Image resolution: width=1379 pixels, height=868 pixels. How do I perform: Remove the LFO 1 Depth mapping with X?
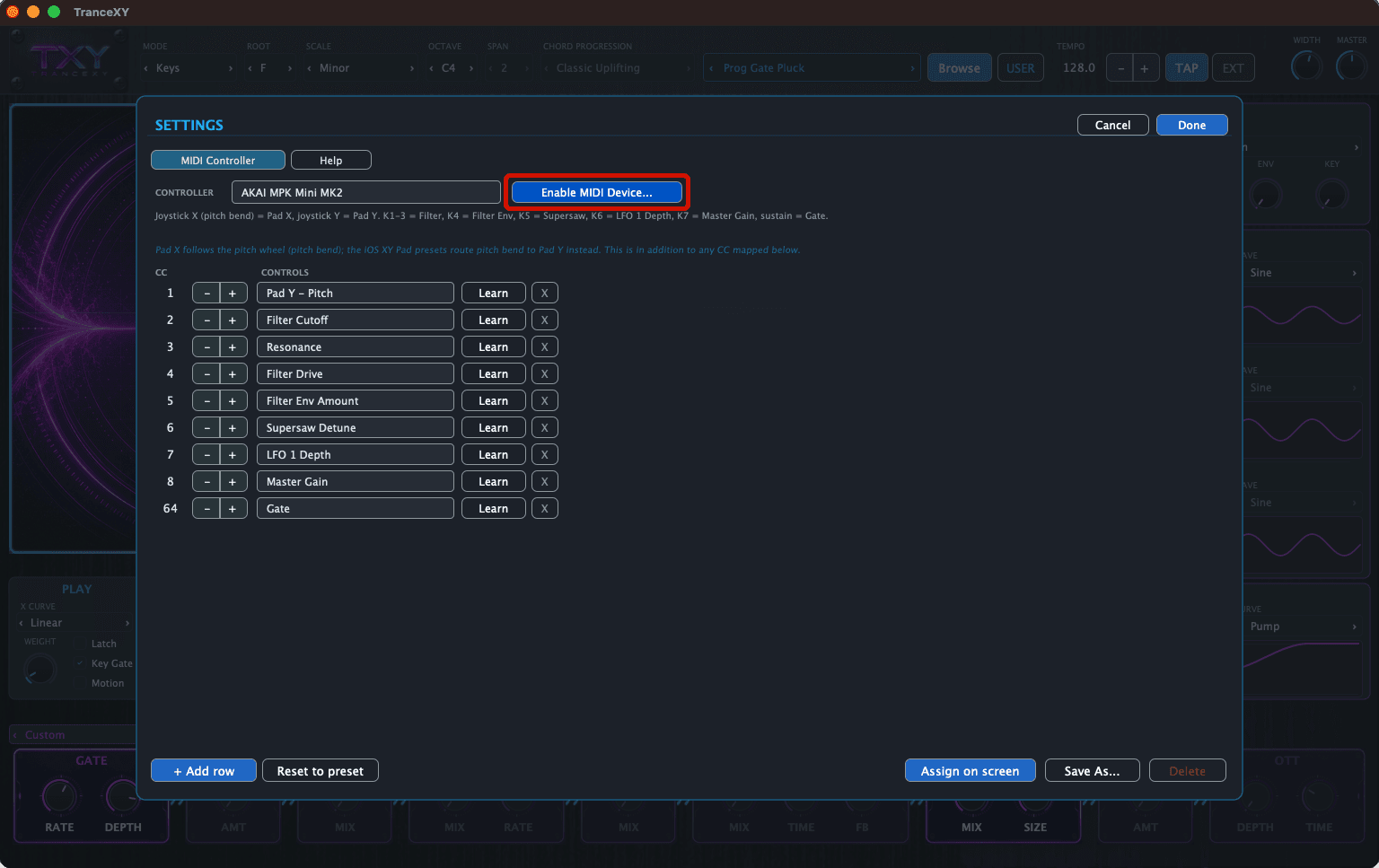544,454
